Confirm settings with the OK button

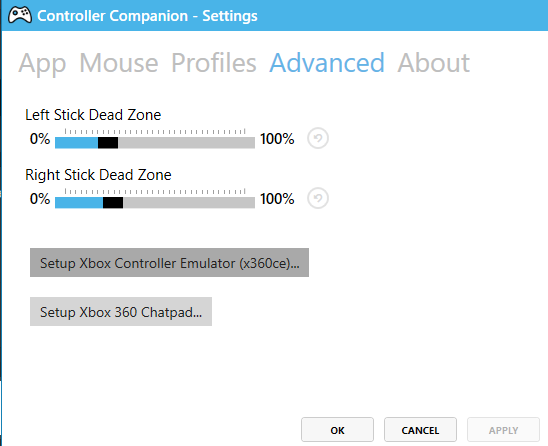pos(337,430)
